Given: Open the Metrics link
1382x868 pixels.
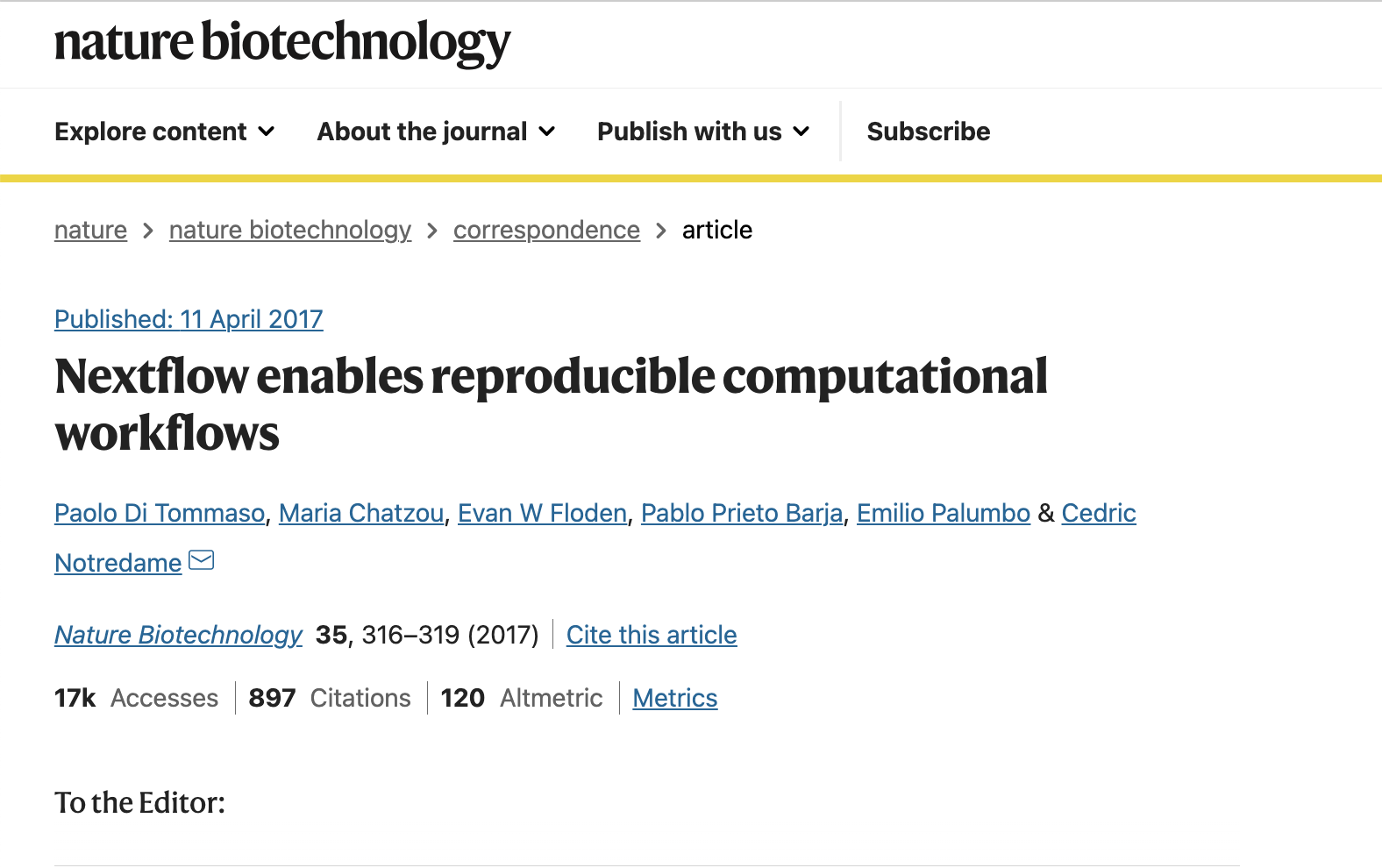Looking at the screenshot, I should click(675, 698).
